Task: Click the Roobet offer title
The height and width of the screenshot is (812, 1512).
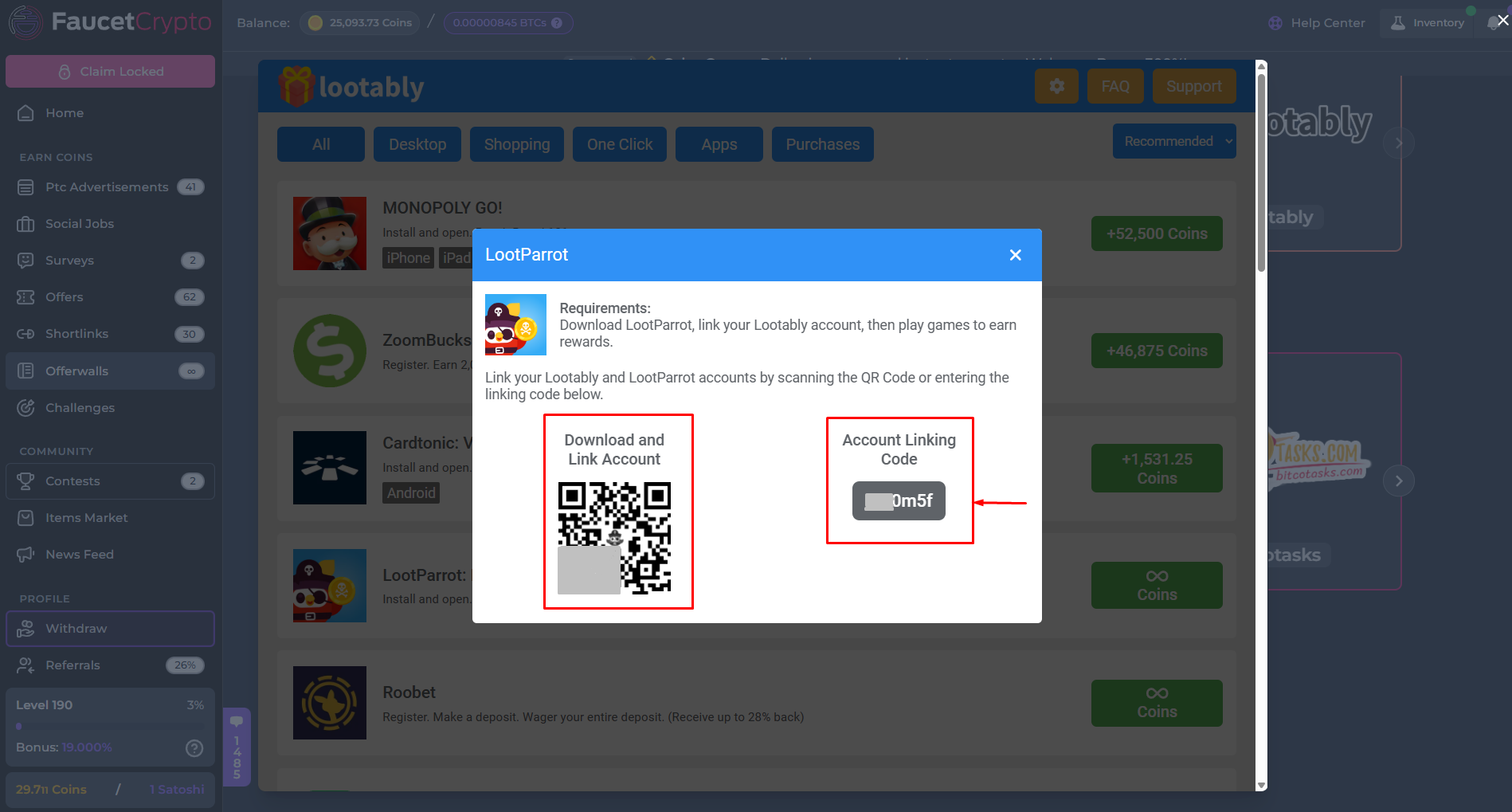Action: click(x=409, y=692)
